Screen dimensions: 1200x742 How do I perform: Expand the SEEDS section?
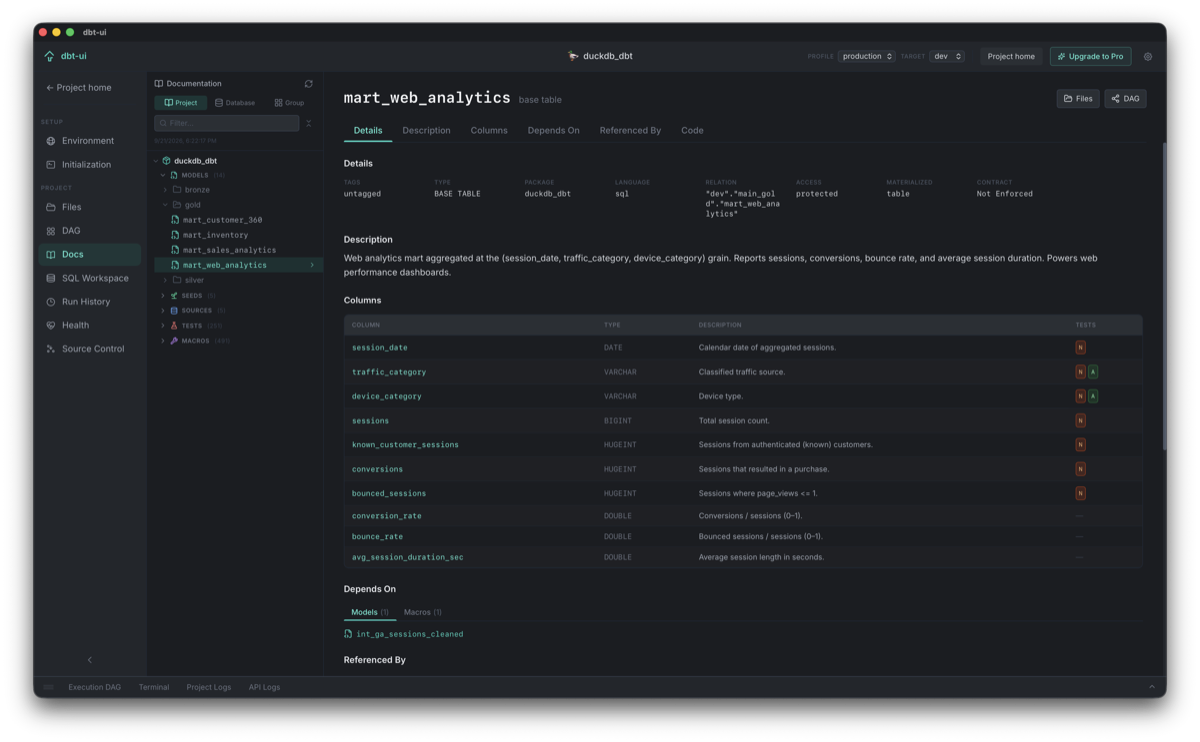pos(163,296)
